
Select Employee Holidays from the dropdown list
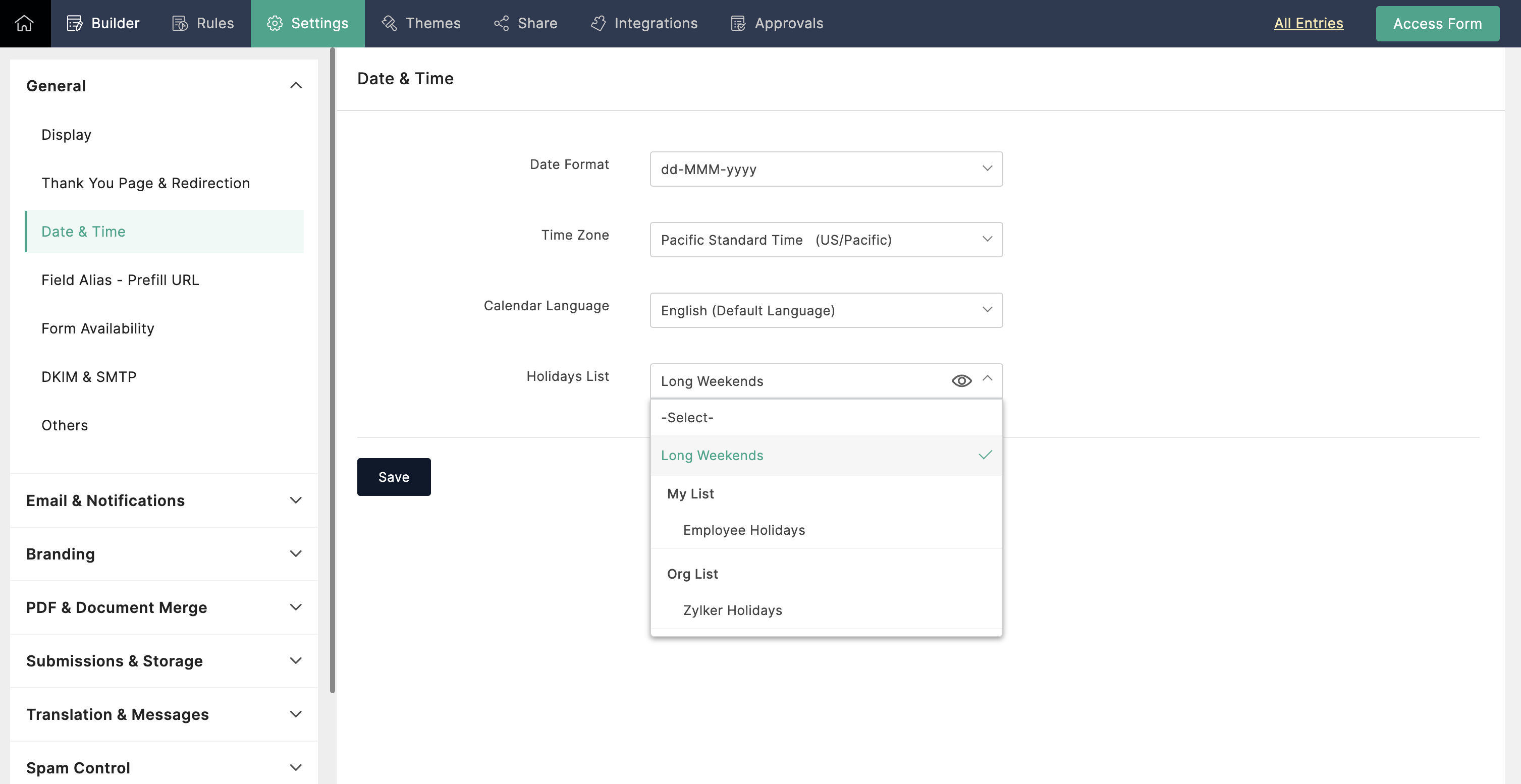(x=743, y=530)
